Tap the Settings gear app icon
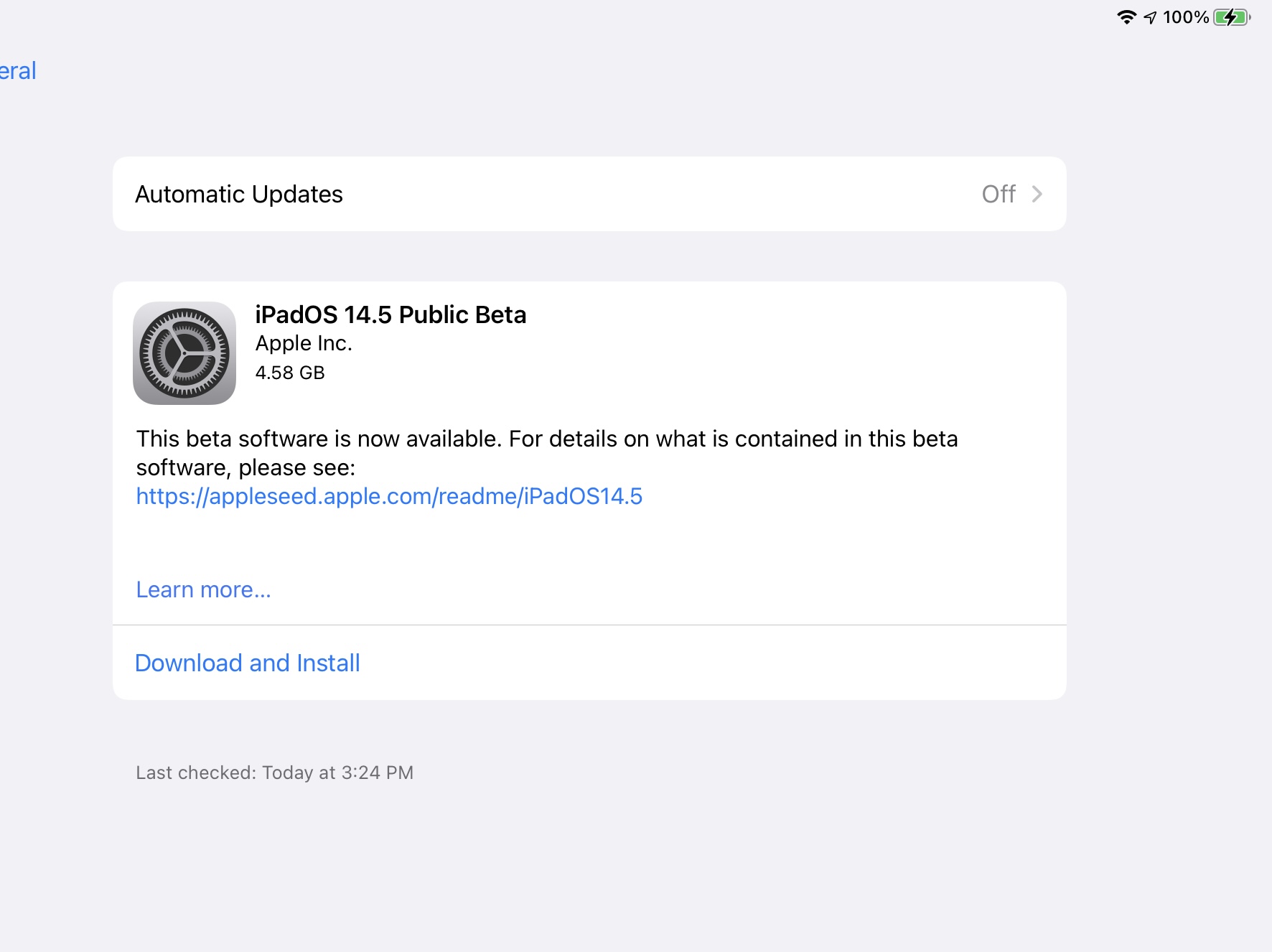Screen dimensions: 1272x952 [184, 353]
